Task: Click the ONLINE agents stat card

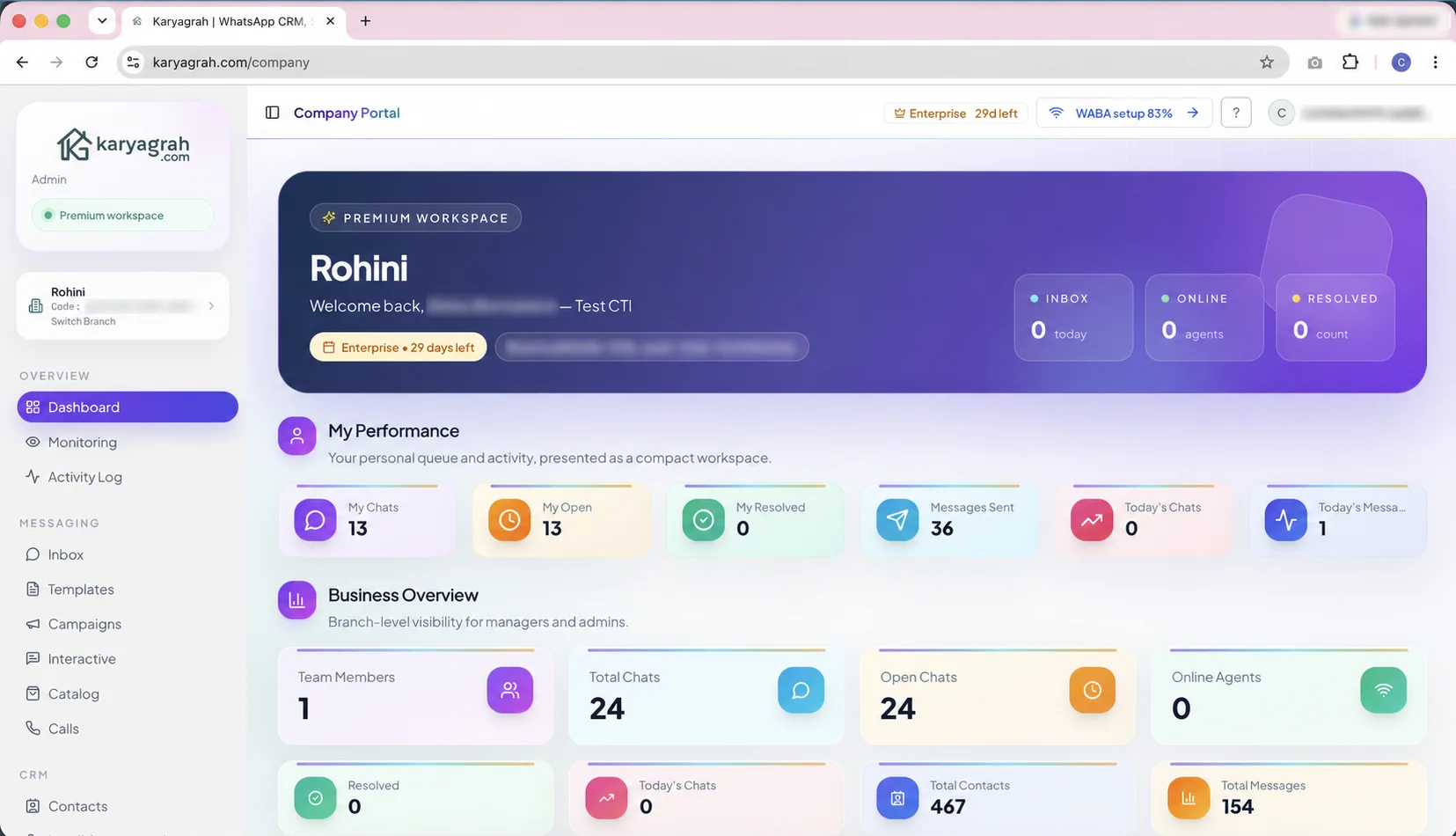Action: coord(1204,317)
